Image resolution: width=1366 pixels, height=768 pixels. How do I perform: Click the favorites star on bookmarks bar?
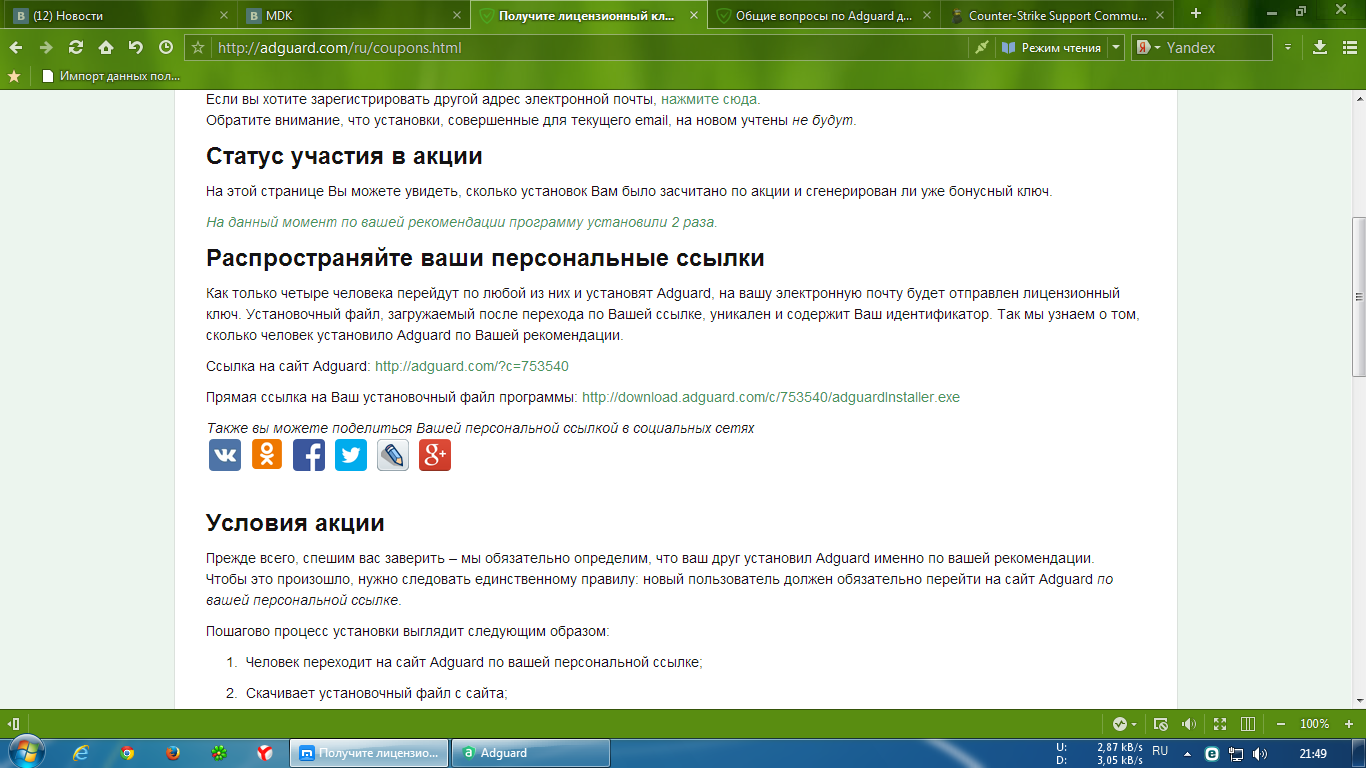click(x=14, y=75)
